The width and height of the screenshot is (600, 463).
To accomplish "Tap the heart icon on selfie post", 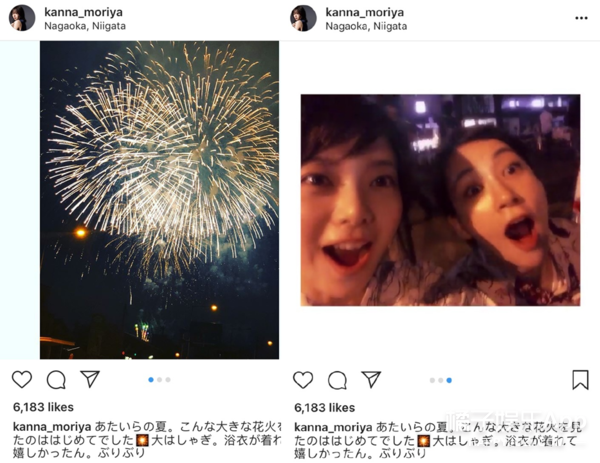I will pos(303,380).
